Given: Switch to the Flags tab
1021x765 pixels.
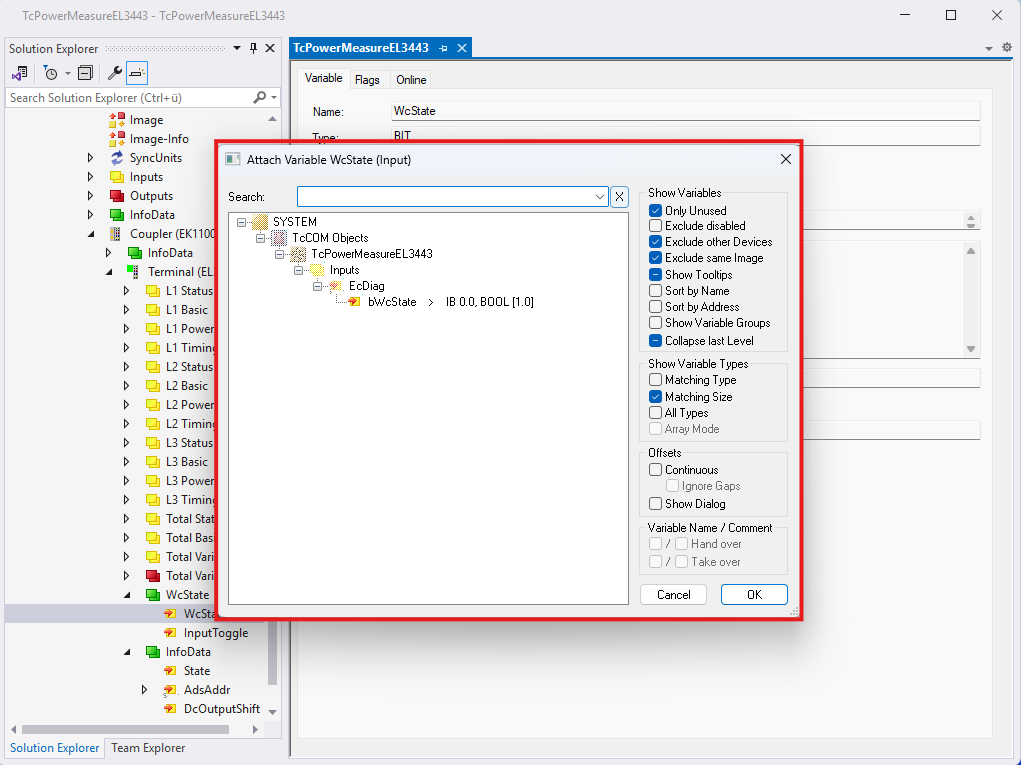Looking at the screenshot, I should tap(367, 80).
